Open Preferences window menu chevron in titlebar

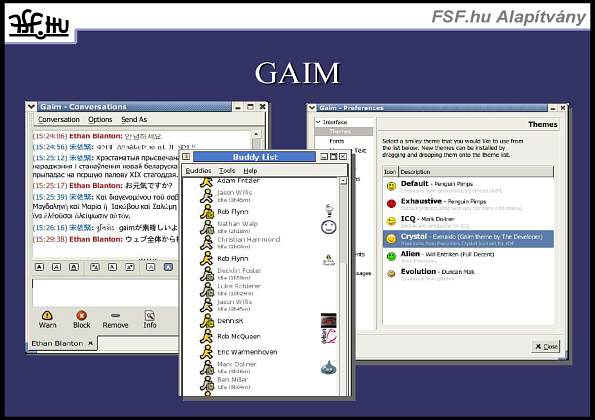(312, 108)
